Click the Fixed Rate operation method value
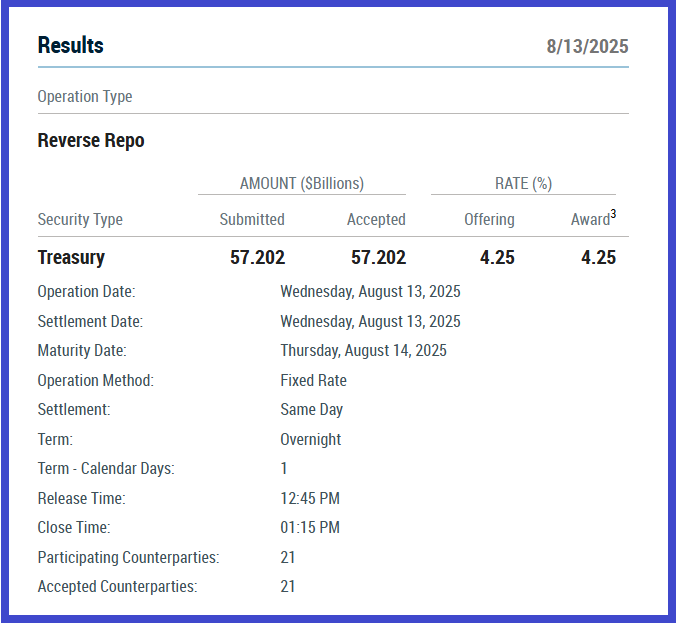The height and width of the screenshot is (623, 681). click(x=313, y=380)
